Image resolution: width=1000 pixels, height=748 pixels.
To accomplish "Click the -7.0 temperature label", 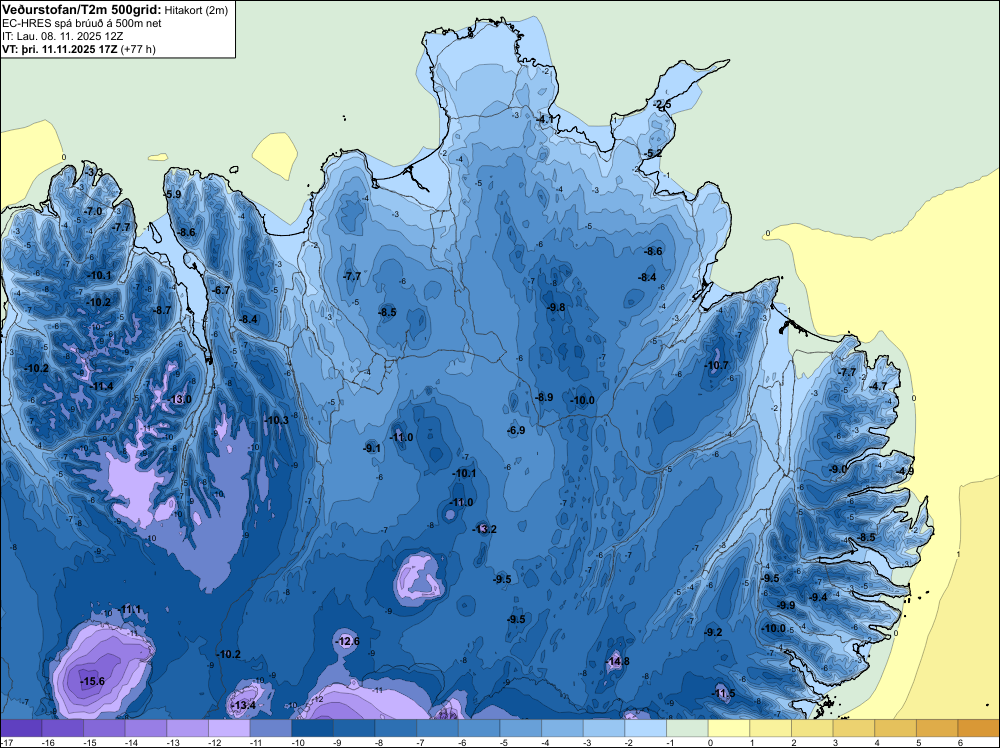I will click(x=93, y=211).
